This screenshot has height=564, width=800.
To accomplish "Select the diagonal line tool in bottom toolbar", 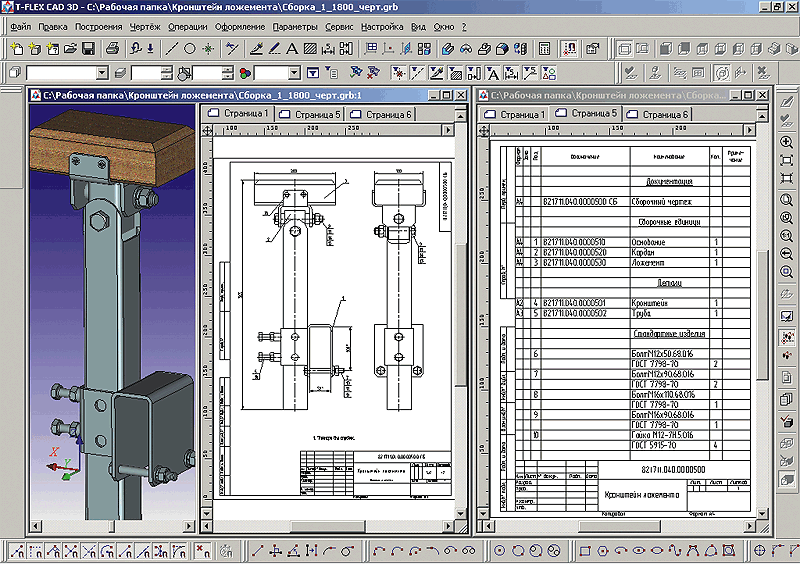I will 257,551.
